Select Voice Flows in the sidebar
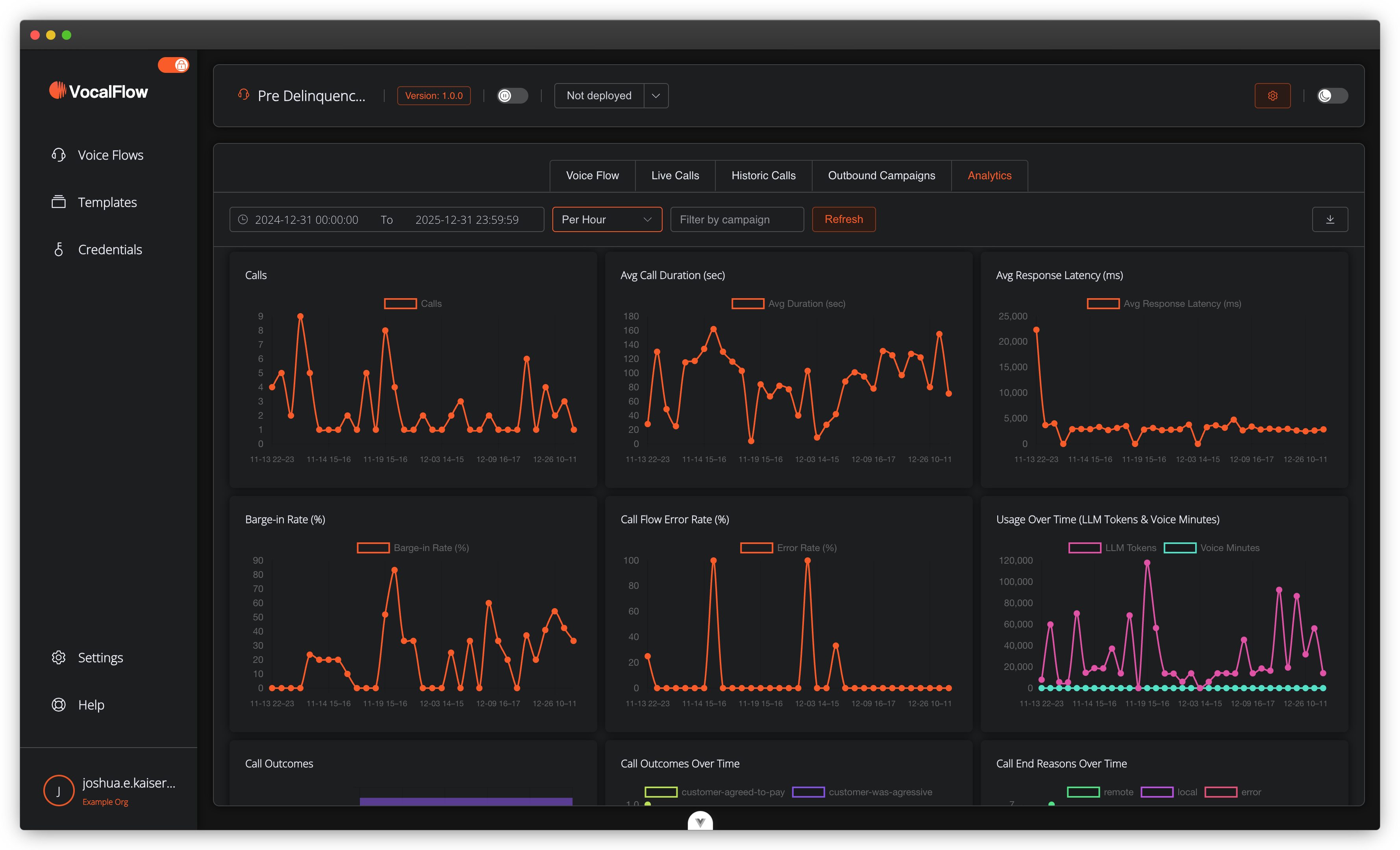Image resolution: width=1400 pixels, height=850 pixels. (110, 155)
